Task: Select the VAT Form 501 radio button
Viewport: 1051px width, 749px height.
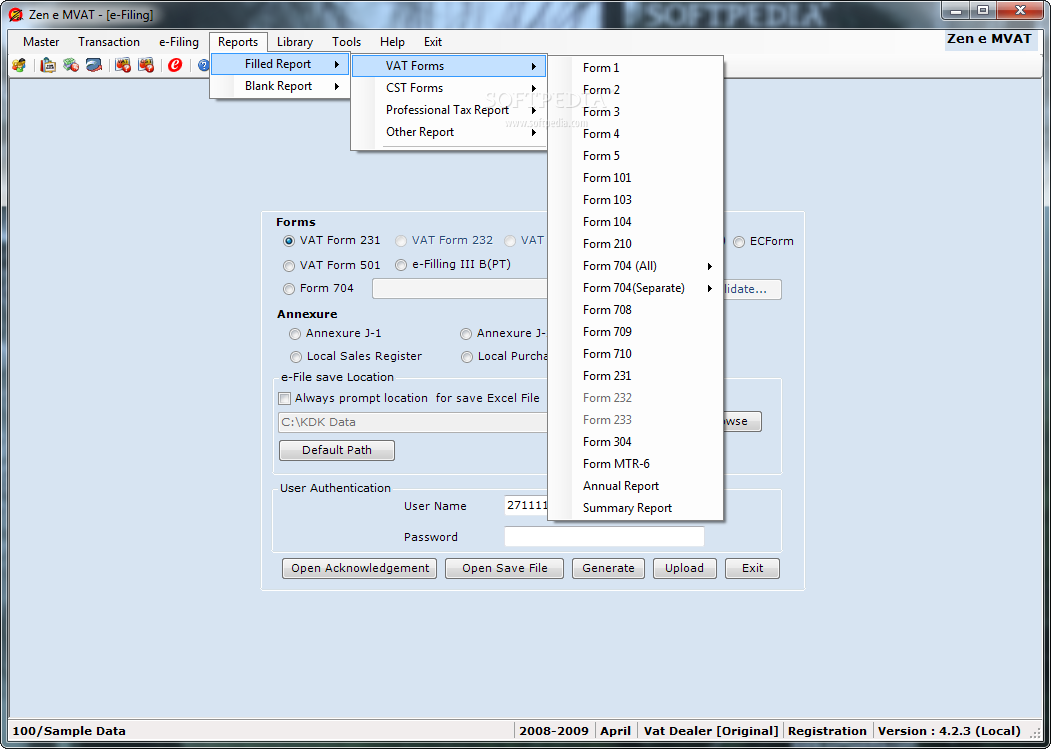Action: 288,266
